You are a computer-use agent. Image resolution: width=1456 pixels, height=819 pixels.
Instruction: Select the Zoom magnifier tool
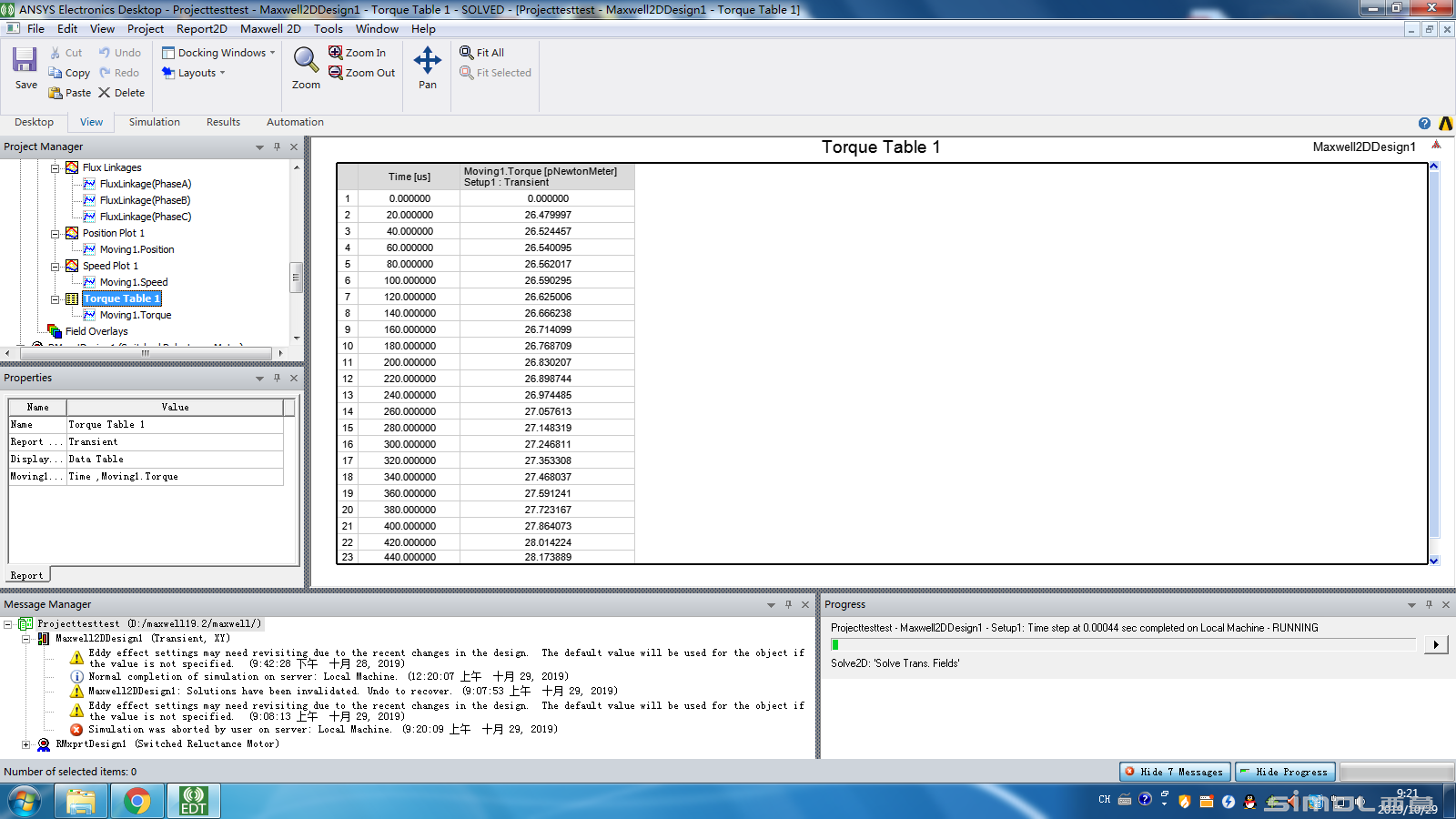(306, 68)
